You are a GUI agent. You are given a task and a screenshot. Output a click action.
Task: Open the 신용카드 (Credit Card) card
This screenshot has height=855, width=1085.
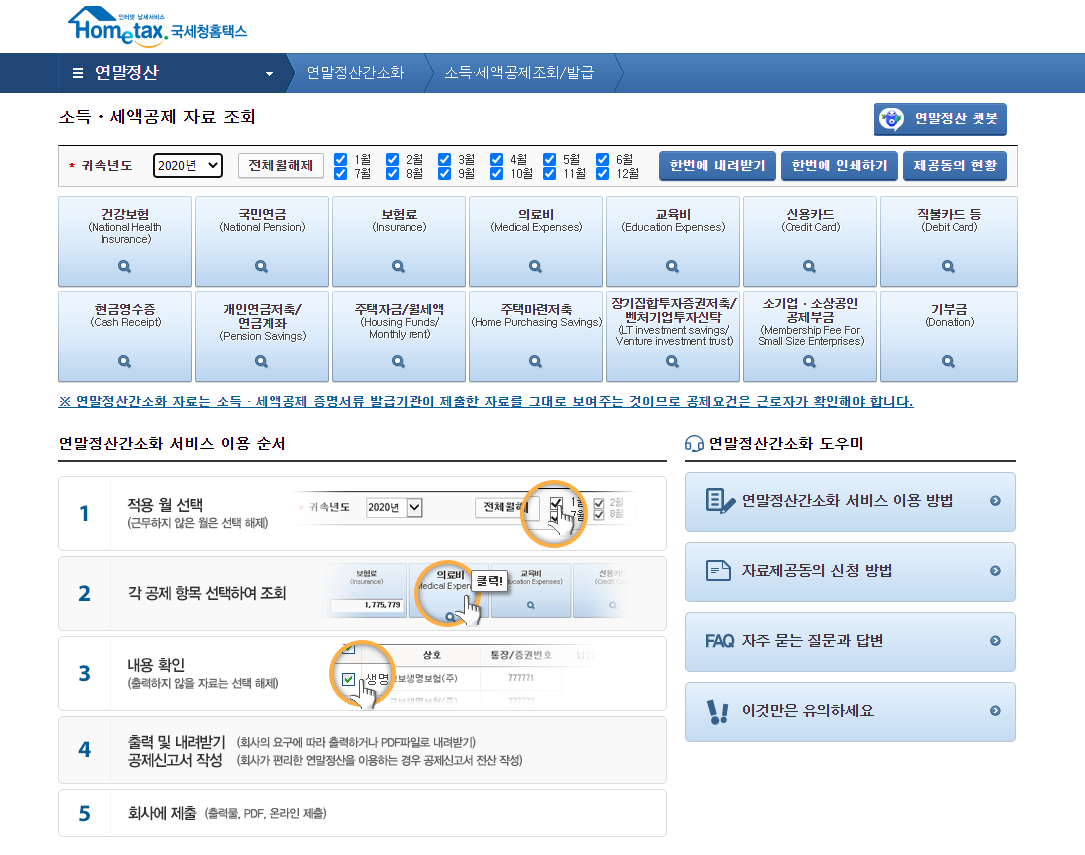point(810,241)
